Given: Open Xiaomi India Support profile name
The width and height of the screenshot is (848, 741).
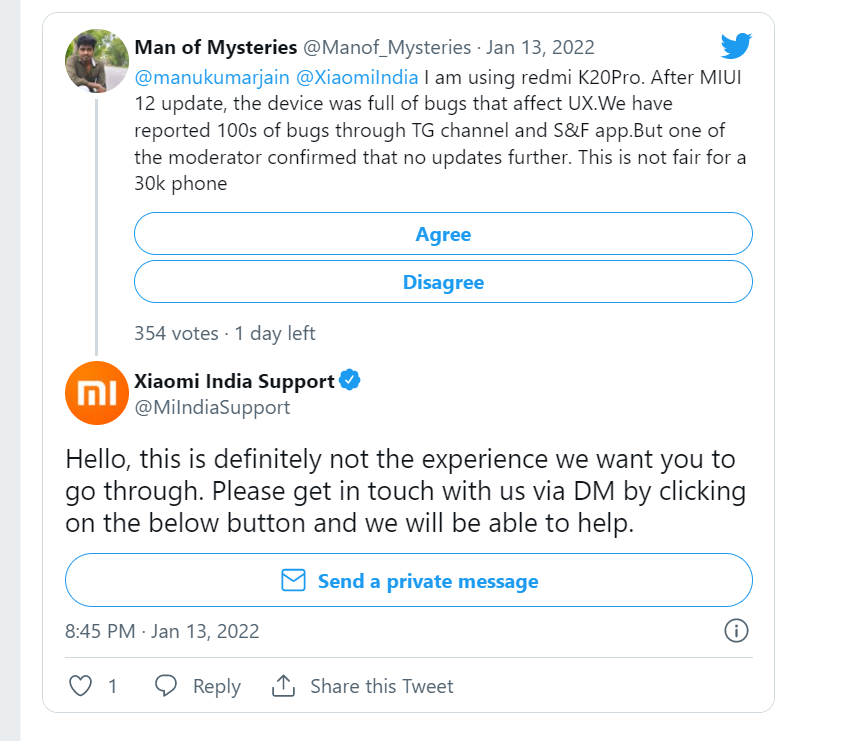Looking at the screenshot, I should click(x=234, y=381).
